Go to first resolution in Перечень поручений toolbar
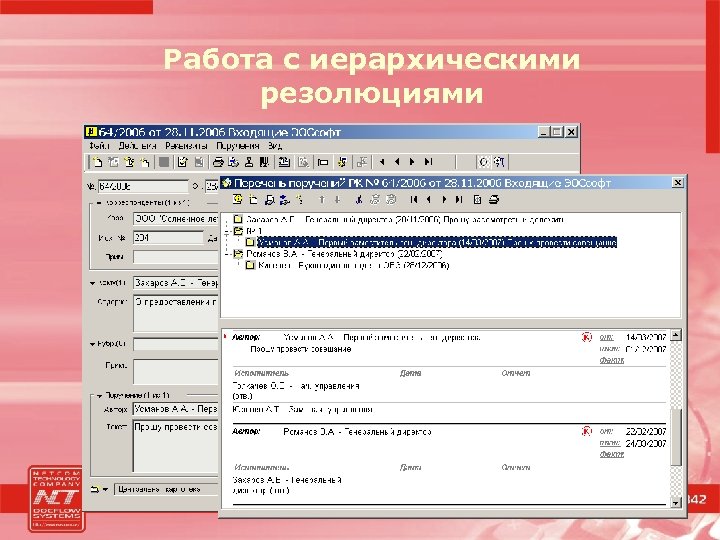Screen dimensions: 720x540 tap(414, 199)
